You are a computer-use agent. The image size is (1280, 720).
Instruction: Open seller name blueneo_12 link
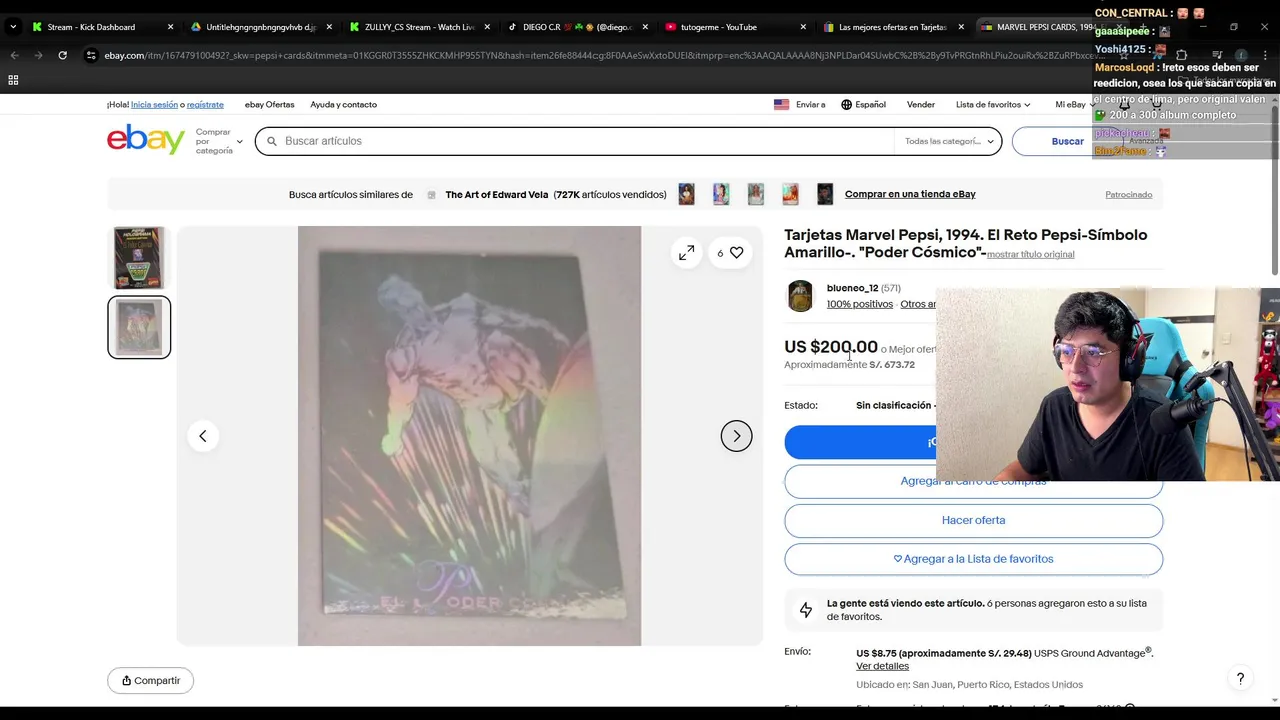(x=852, y=288)
